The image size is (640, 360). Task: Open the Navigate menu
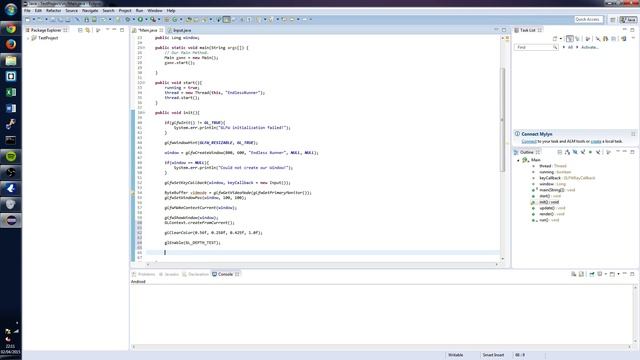(x=90, y=11)
